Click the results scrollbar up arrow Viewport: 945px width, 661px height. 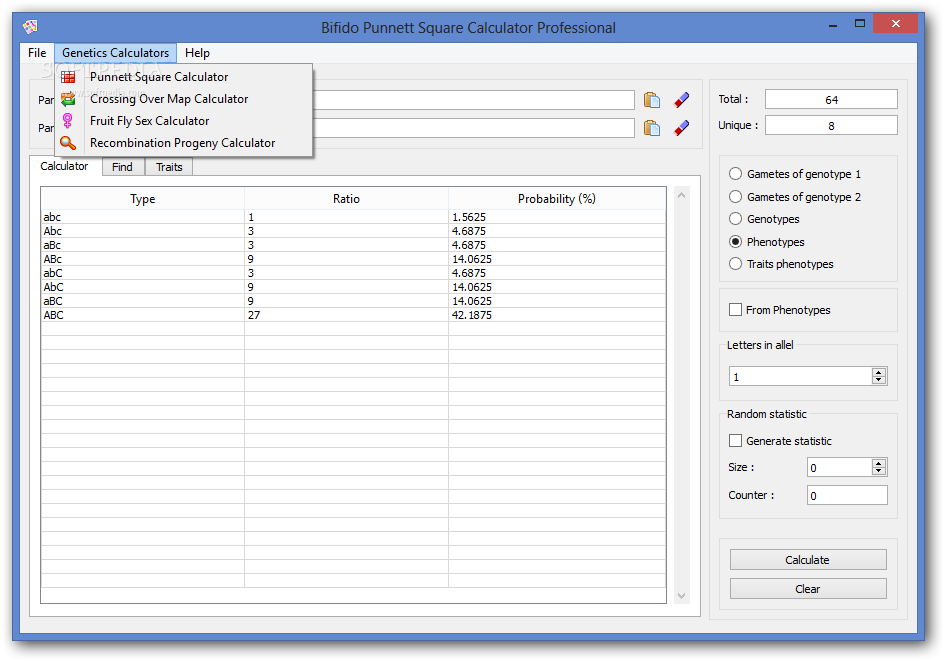[682, 195]
